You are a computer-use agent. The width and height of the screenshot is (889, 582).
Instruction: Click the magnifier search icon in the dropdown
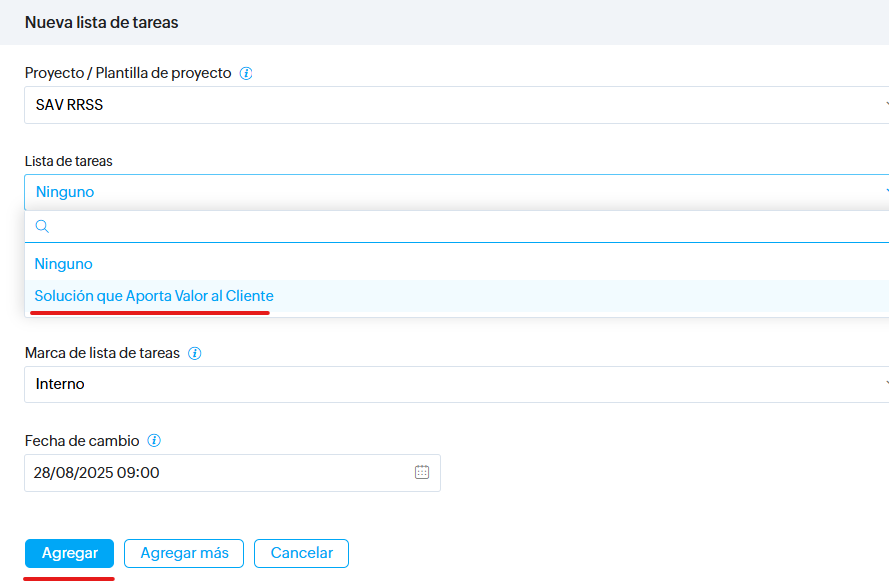[42, 227]
